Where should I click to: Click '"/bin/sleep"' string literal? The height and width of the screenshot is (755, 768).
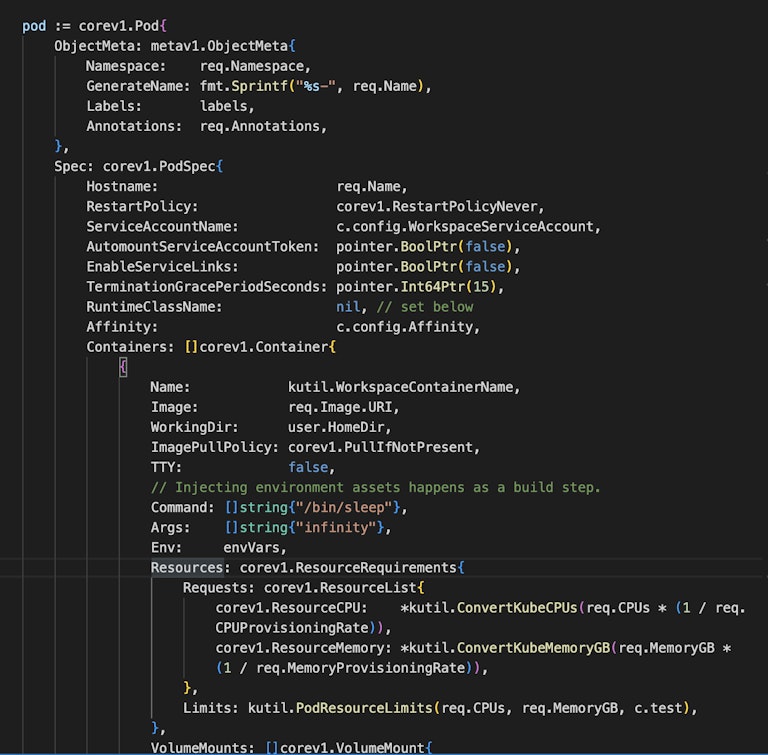[x=344, y=508]
